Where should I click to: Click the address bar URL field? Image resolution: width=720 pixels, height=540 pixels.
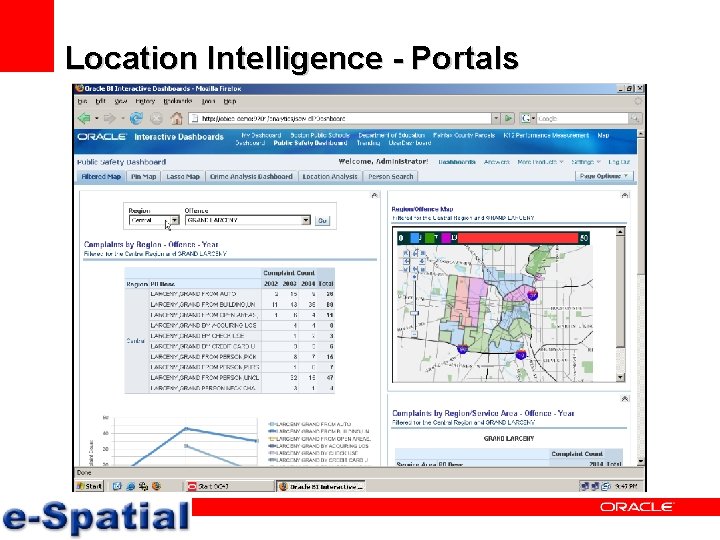click(x=340, y=118)
